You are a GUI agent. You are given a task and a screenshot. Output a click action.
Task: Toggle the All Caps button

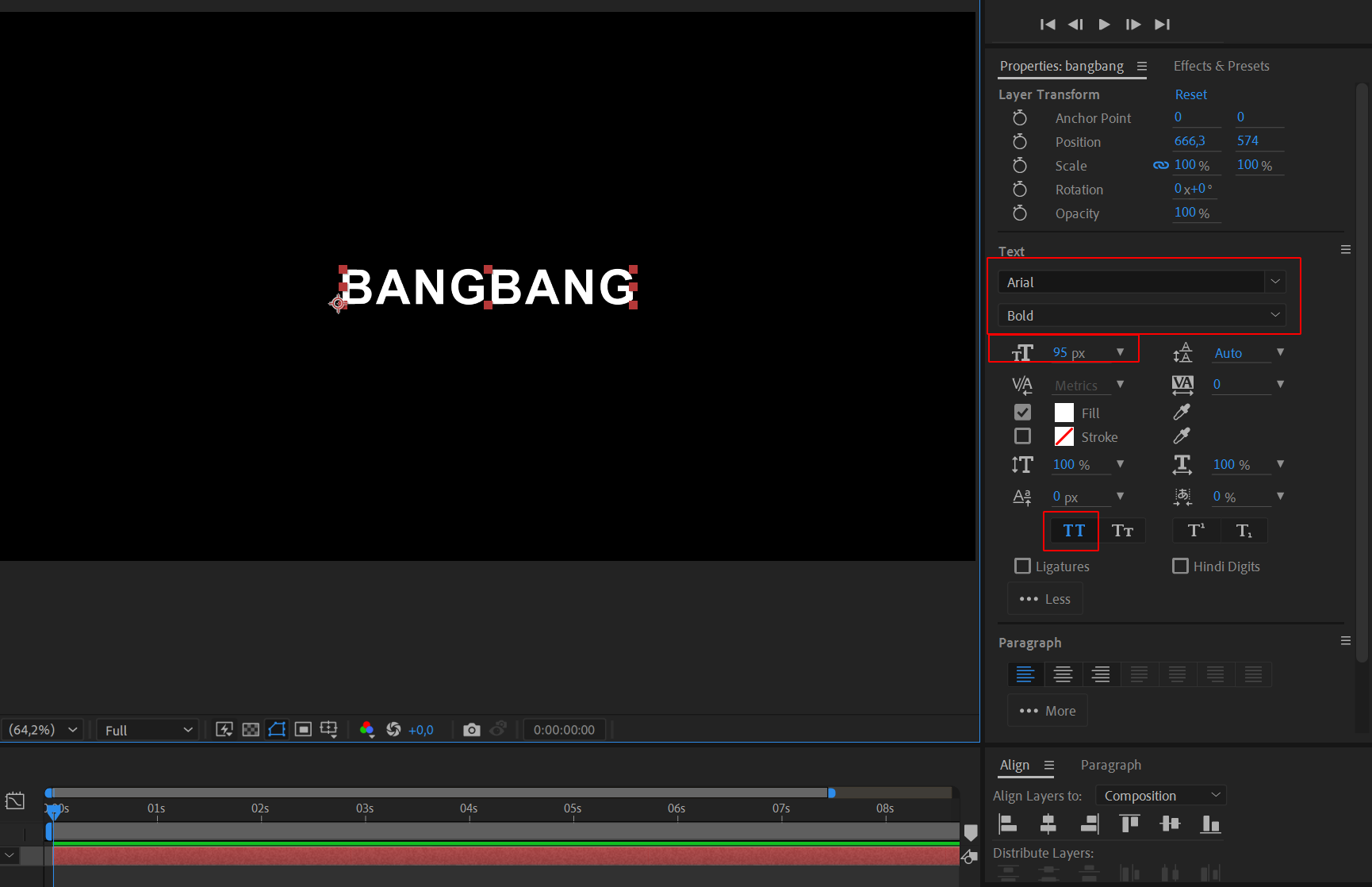1073,531
